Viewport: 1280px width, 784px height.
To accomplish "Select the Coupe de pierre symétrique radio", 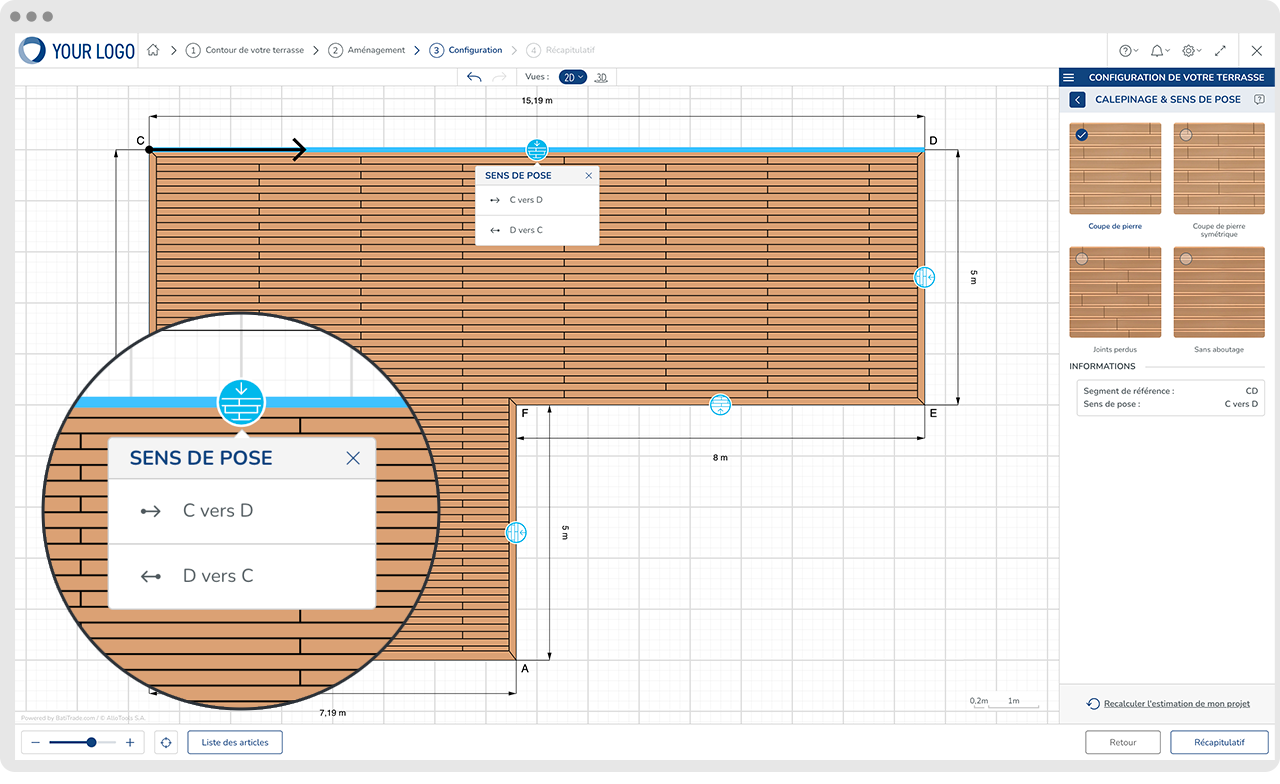I will tap(1186, 135).
